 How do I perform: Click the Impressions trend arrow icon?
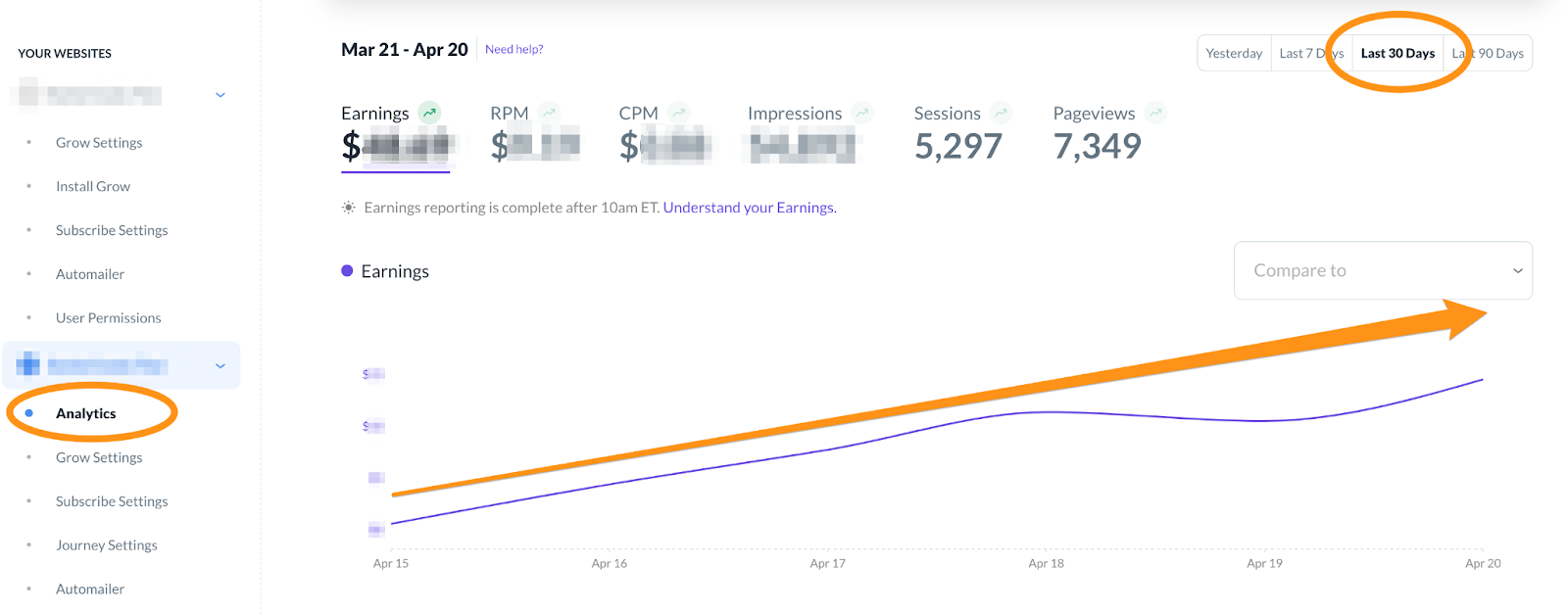pos(862,113)
